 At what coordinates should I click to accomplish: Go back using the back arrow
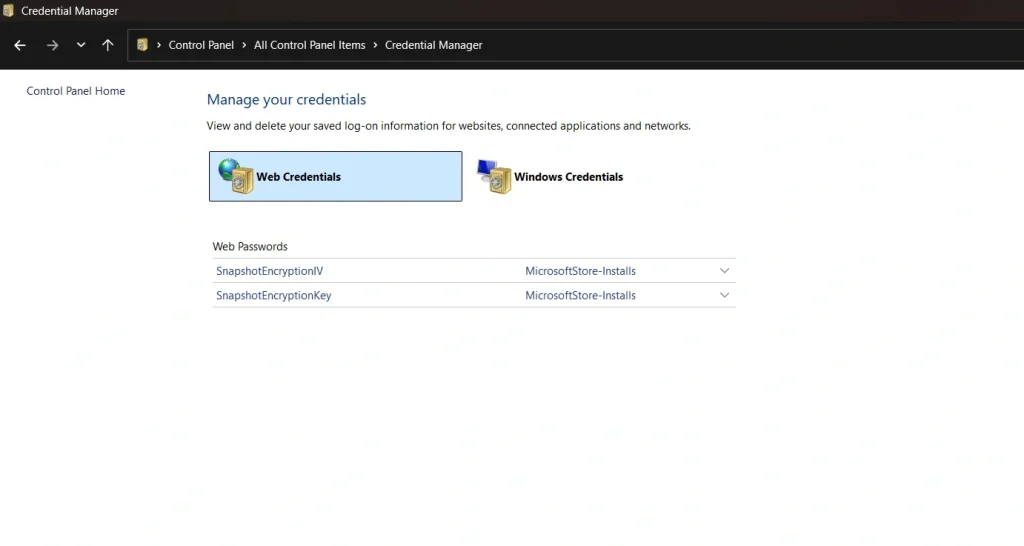point(20,45)
